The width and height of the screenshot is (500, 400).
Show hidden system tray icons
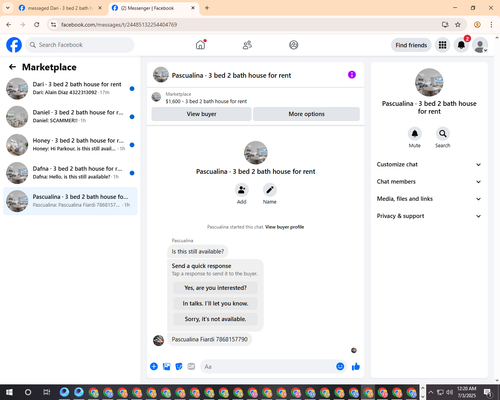coord(430,392)
